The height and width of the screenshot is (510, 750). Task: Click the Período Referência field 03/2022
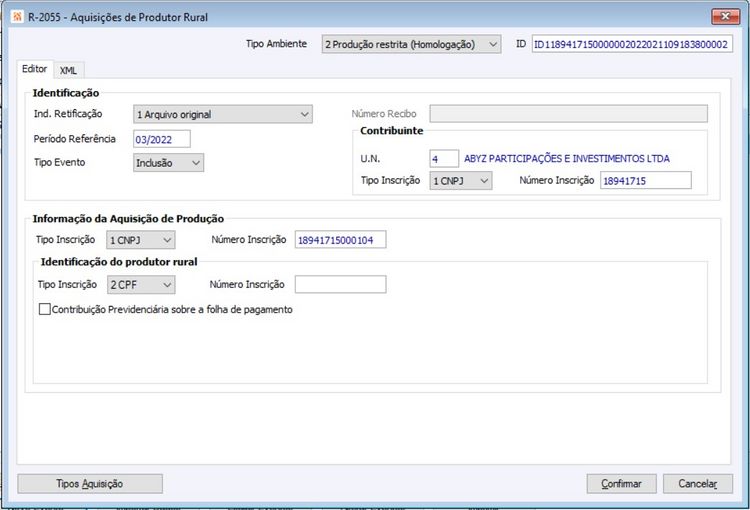[x=162, y=139]
